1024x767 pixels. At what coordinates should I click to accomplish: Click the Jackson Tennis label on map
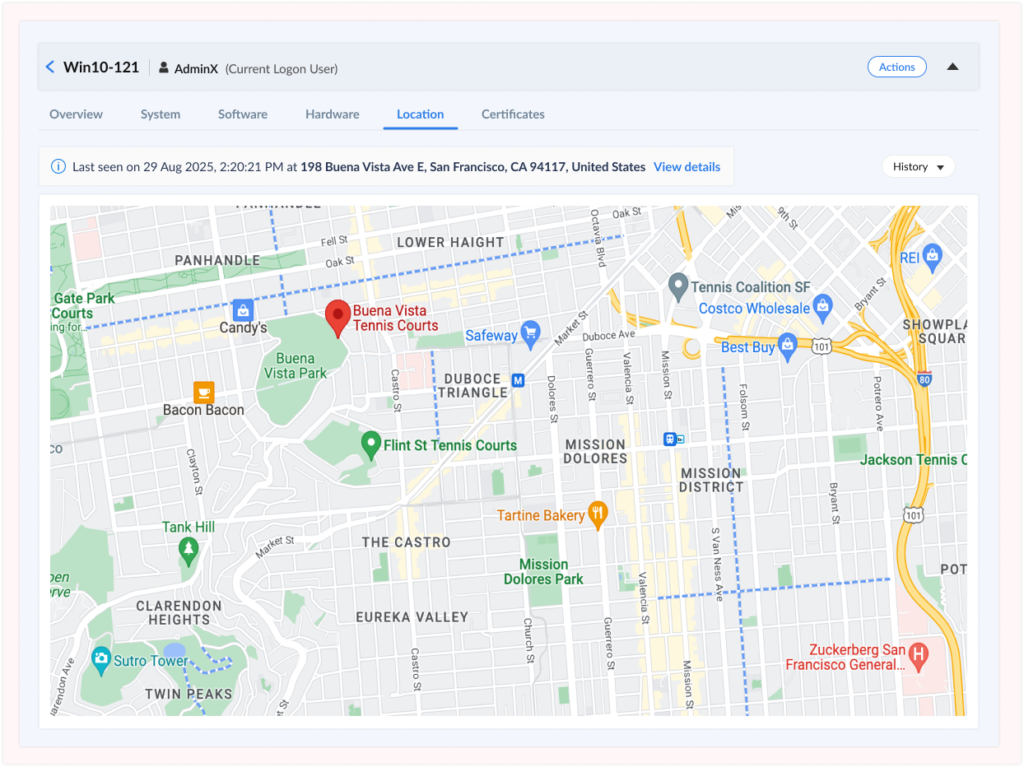[913, 460]
